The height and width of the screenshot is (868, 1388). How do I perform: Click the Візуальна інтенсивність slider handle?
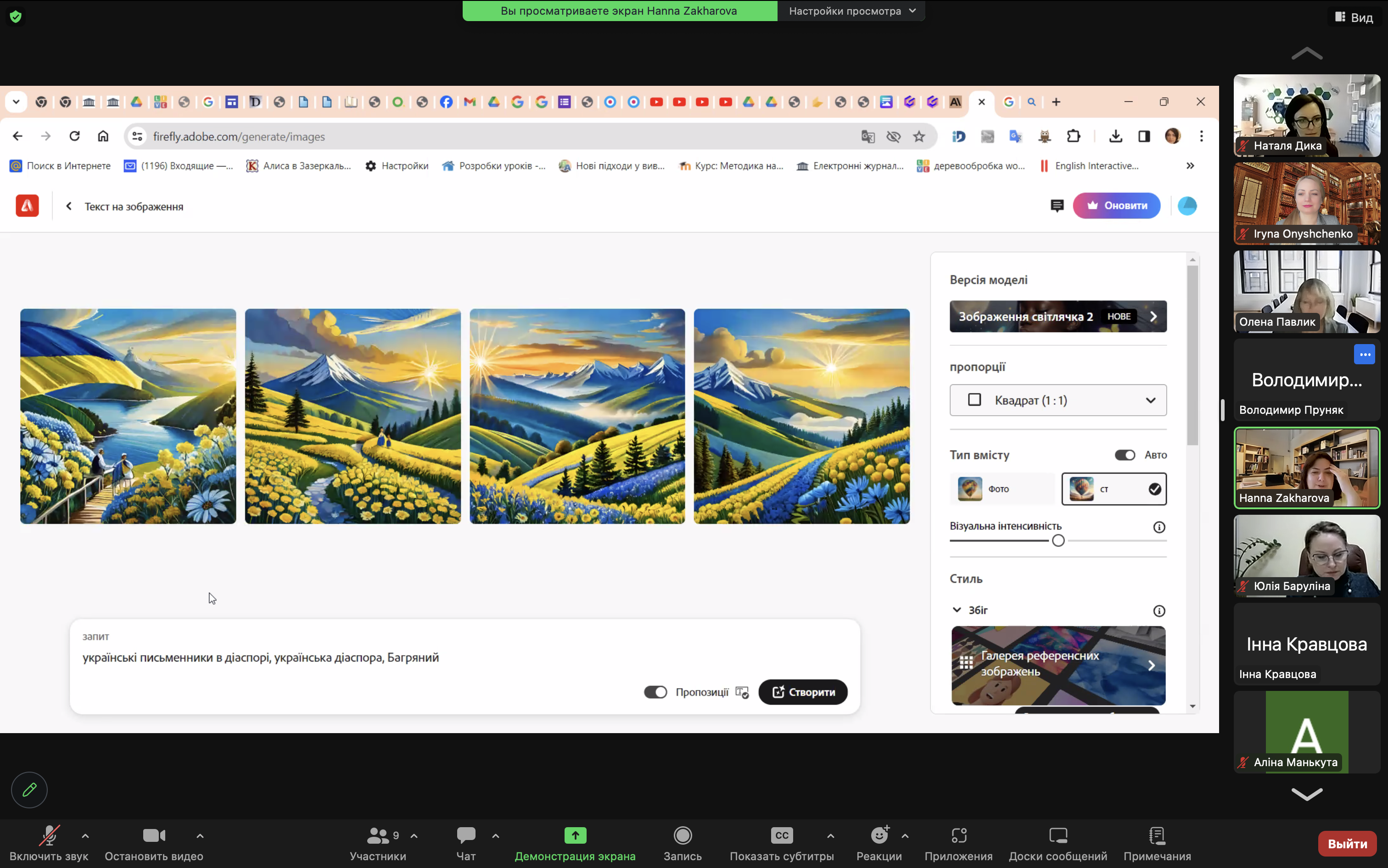(1058, 541)
